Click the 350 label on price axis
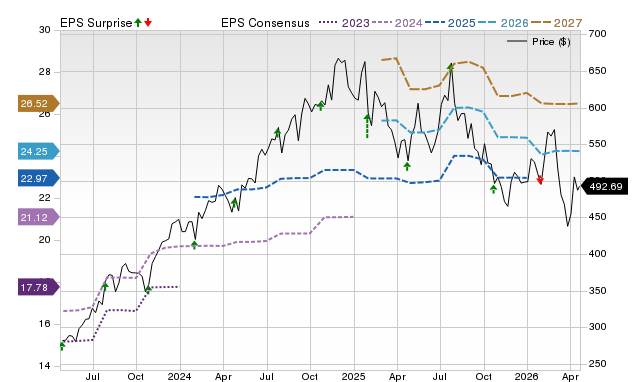The image size is (640, 382). click(x=597, y=291)
